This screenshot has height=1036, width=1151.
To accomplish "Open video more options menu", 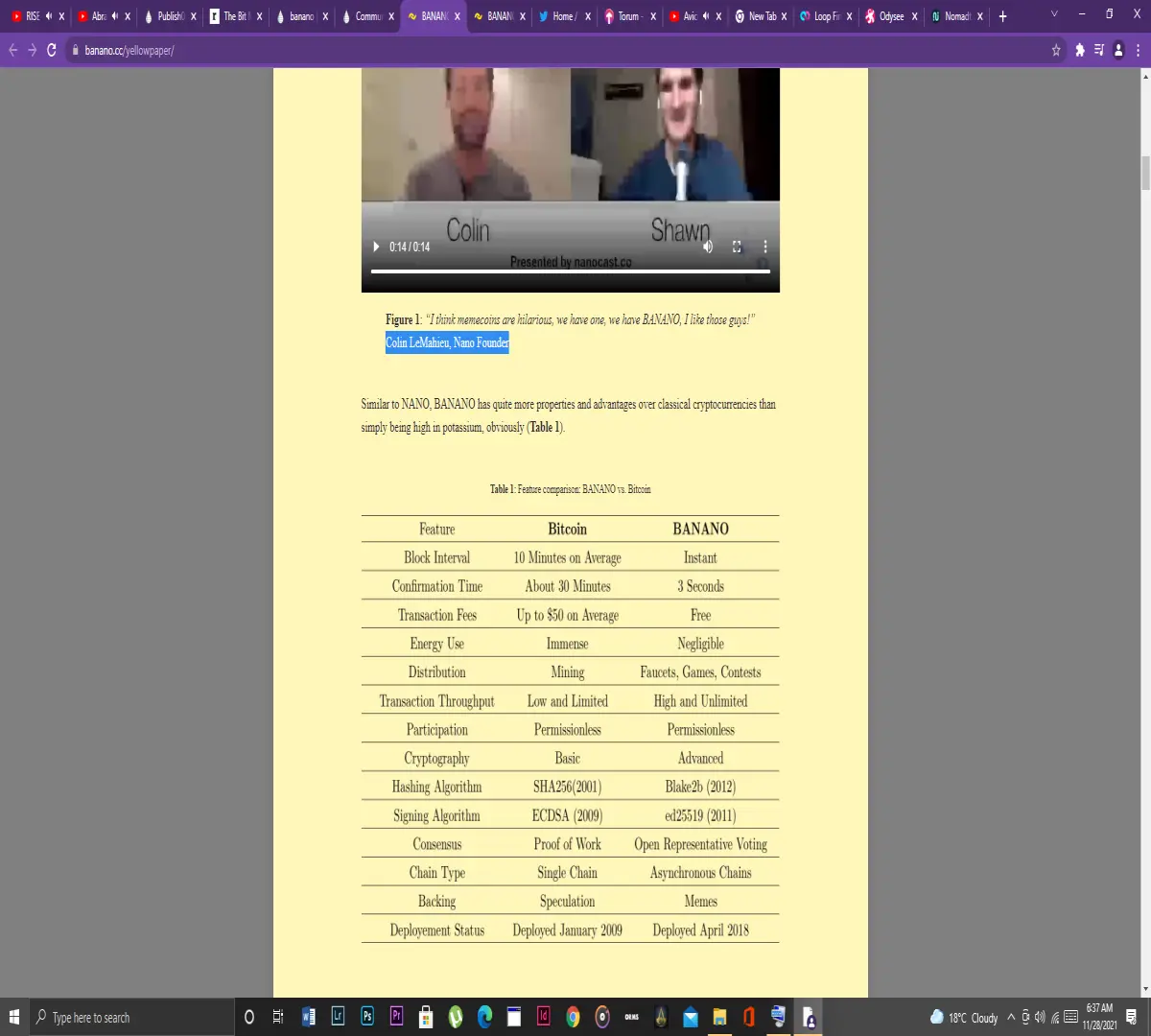I will [764, 247].
